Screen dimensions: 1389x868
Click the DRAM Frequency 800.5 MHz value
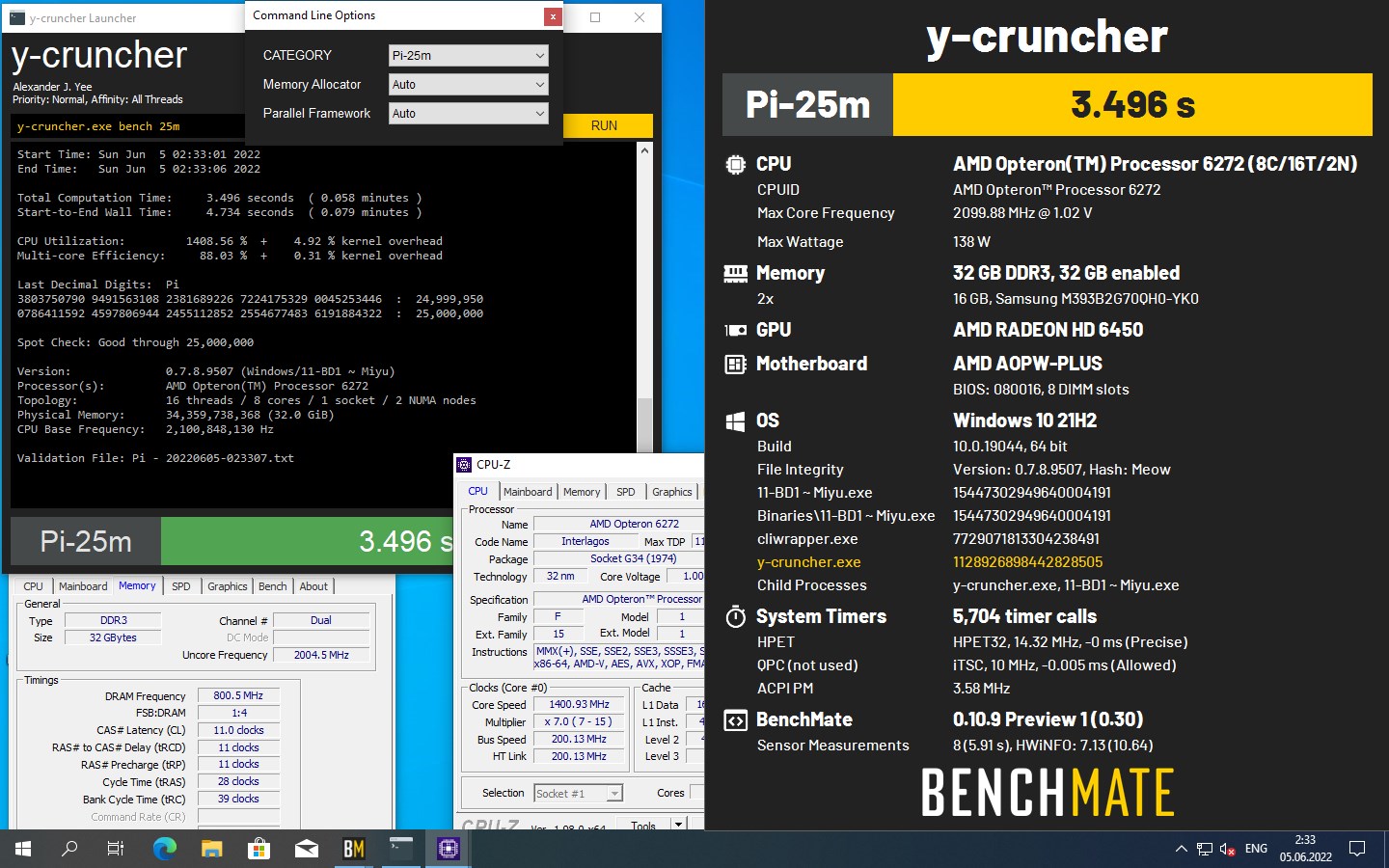238,695
